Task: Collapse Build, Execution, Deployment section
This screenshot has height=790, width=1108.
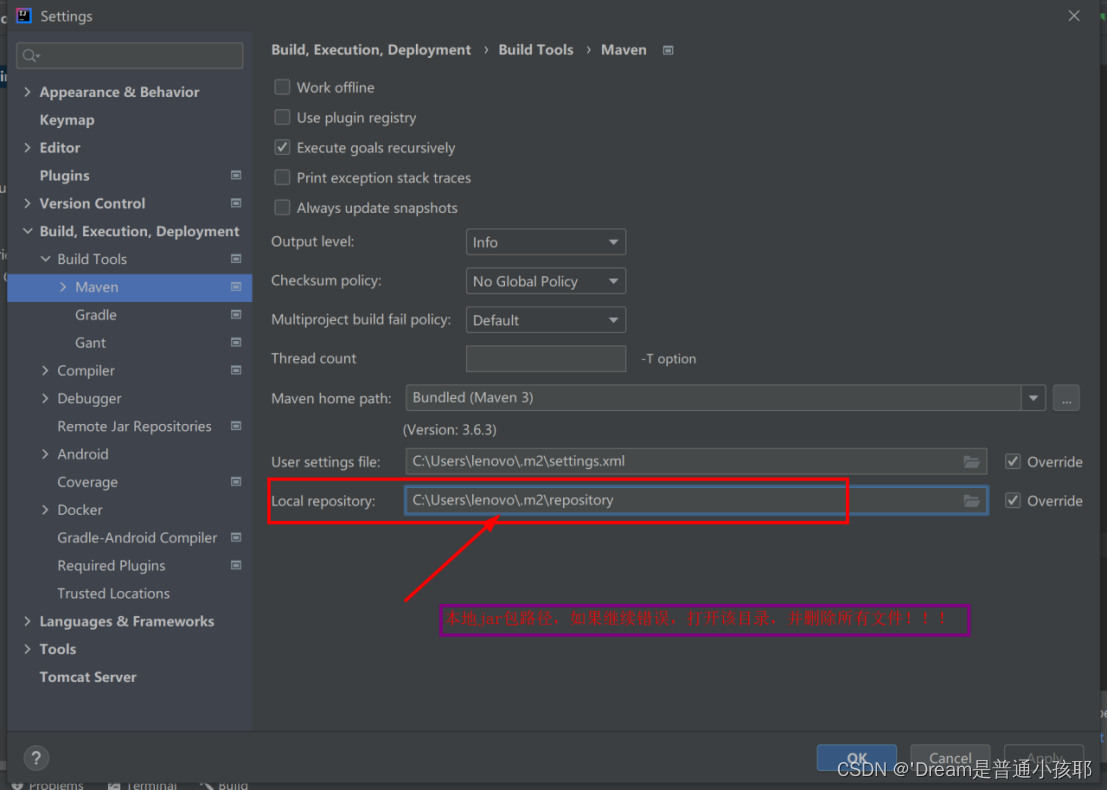Action: (28, 231)
